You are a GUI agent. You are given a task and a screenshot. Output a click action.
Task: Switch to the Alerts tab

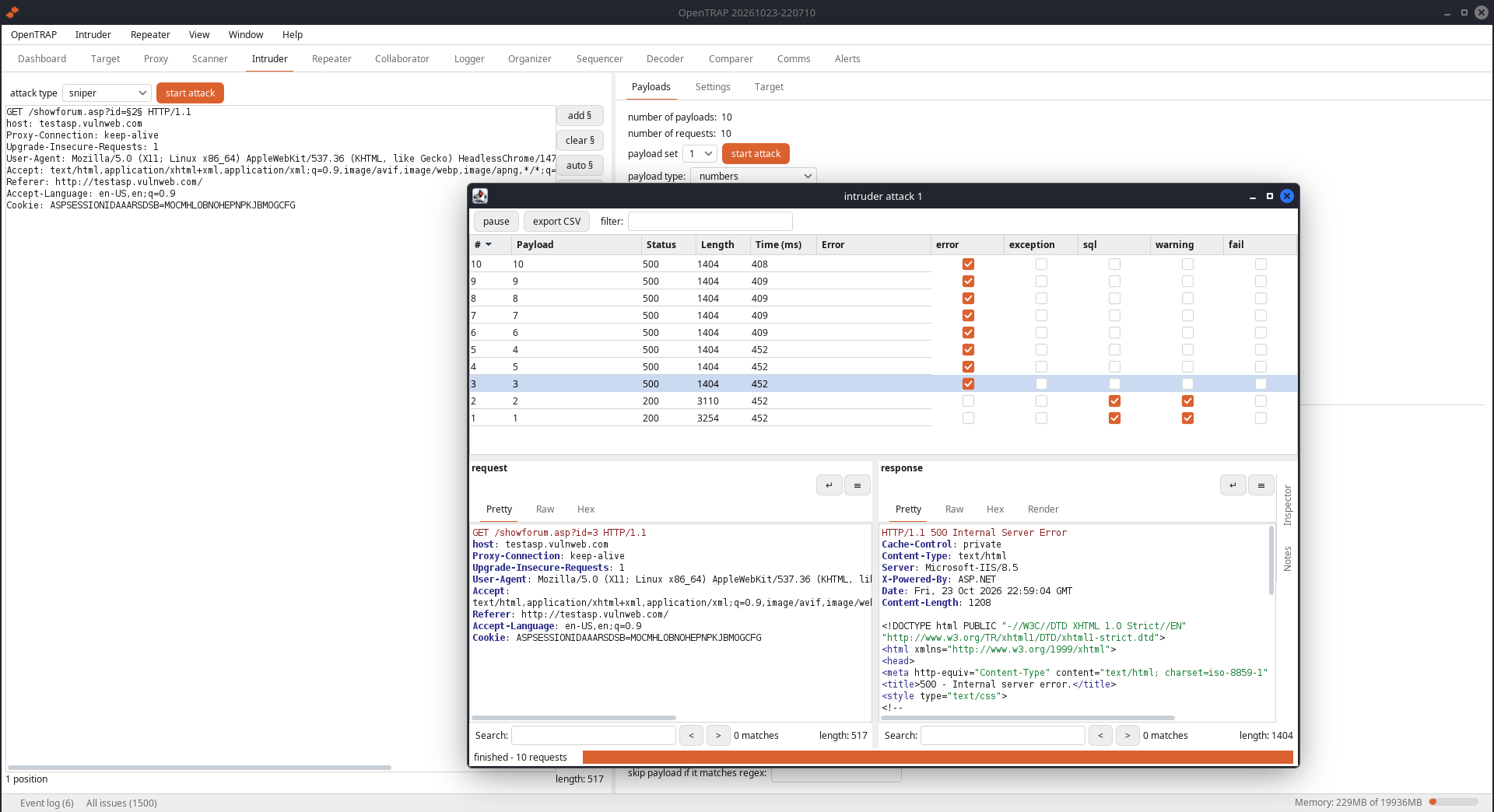847,59
